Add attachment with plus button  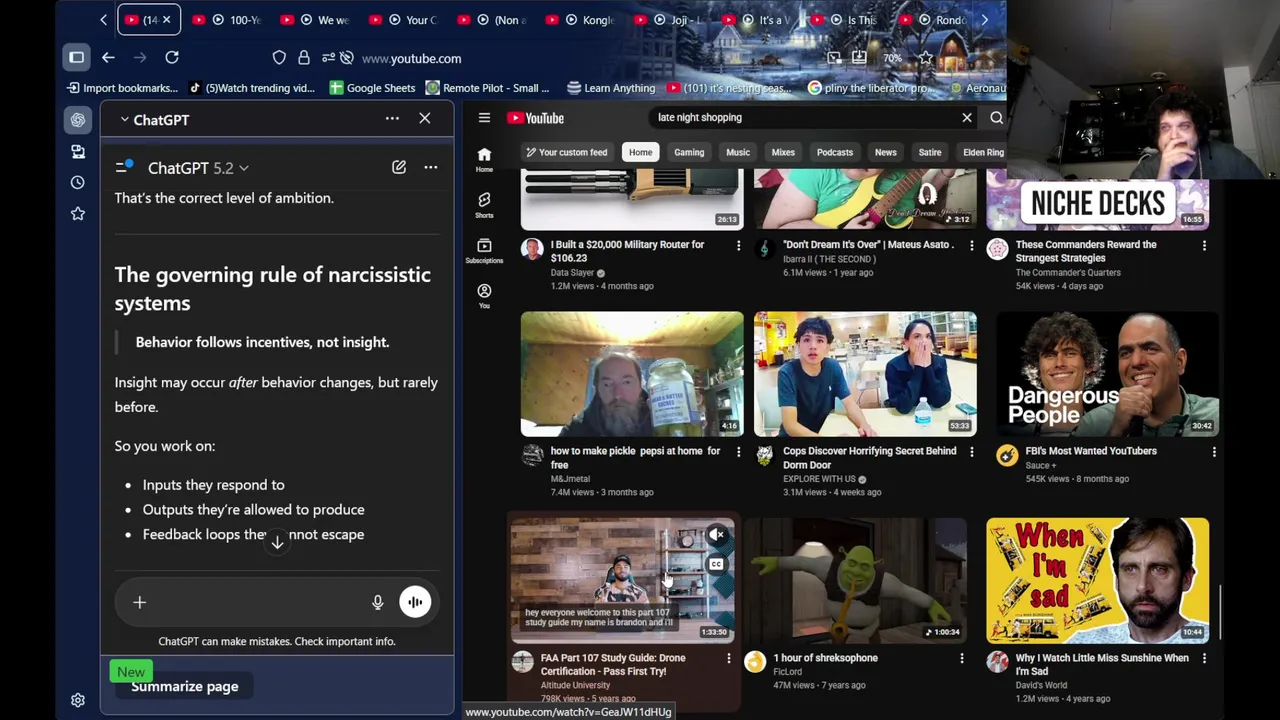(x=140, y=602)
